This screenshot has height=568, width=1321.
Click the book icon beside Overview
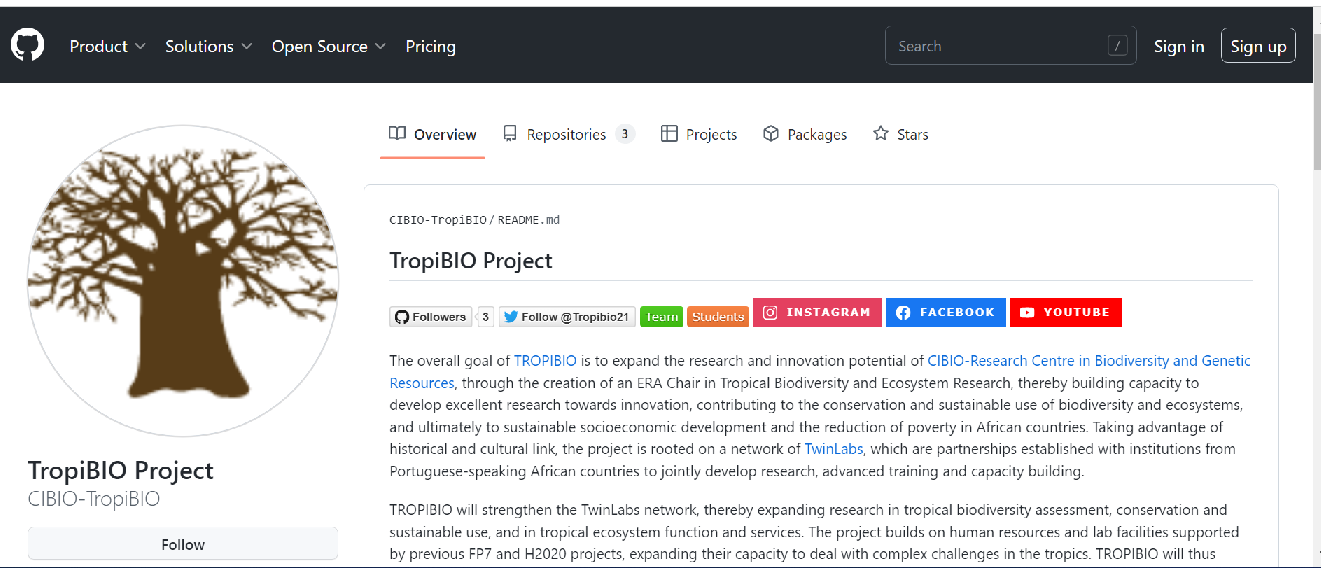pyautogui.click(x=398, y=134)
